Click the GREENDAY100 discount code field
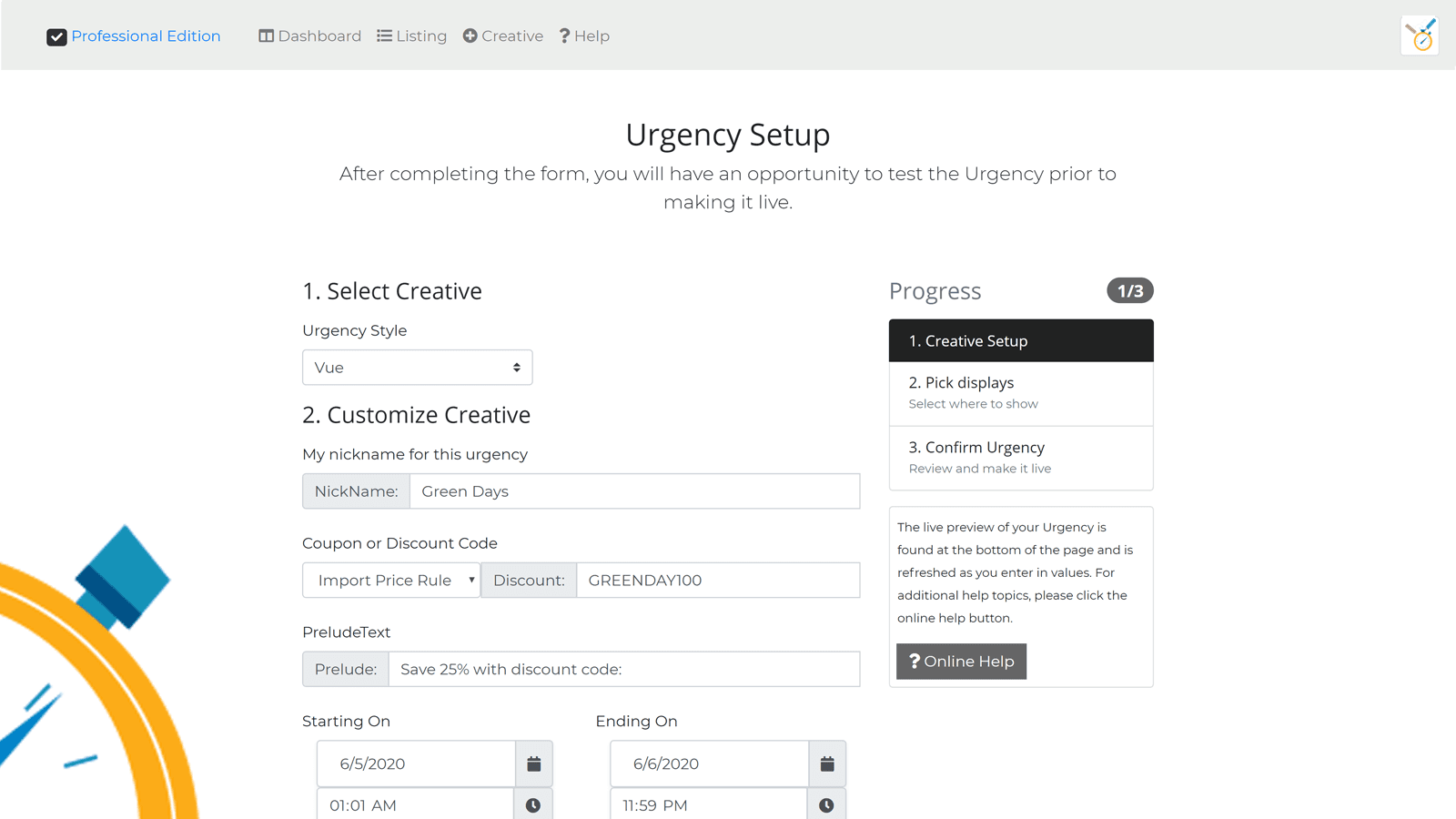Viewport: 1456px width, 819px height. [718, 580]
